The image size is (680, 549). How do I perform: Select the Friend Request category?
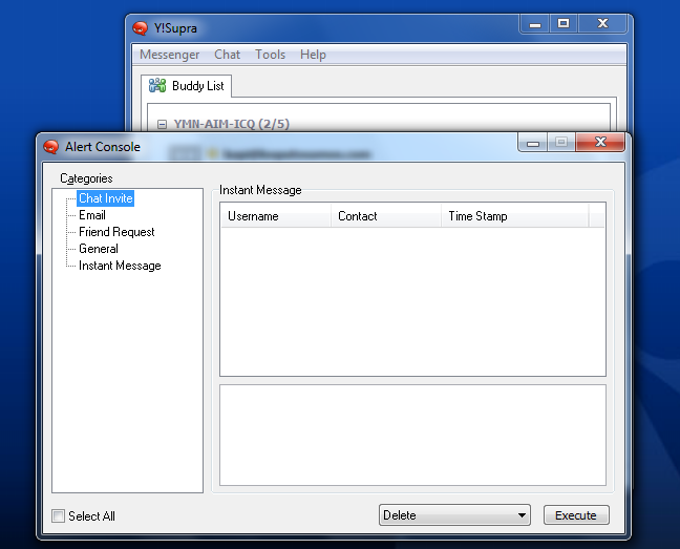(116, 232)
